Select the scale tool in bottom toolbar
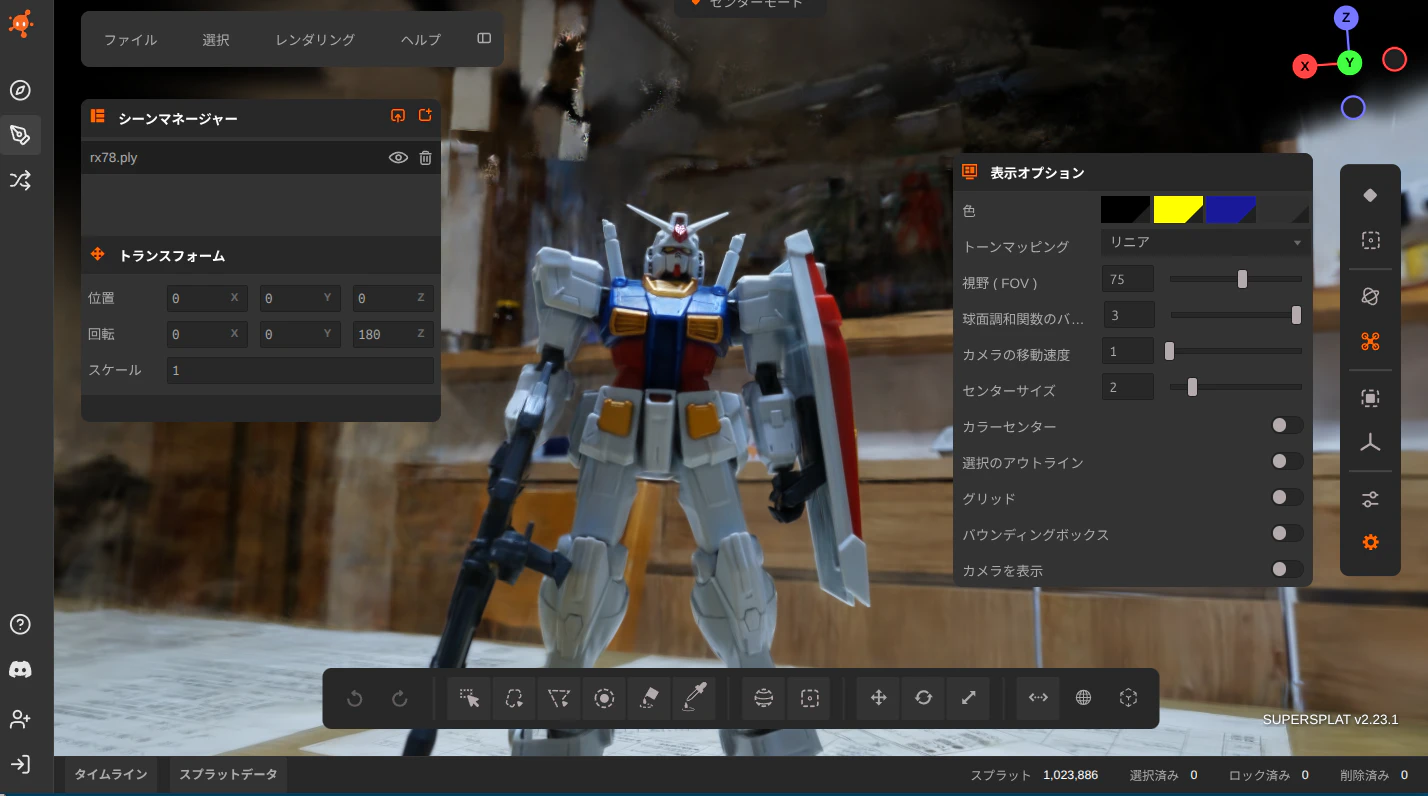Image resolution: width=1428 pixels, height=796 pixels. tap(968, 699)
